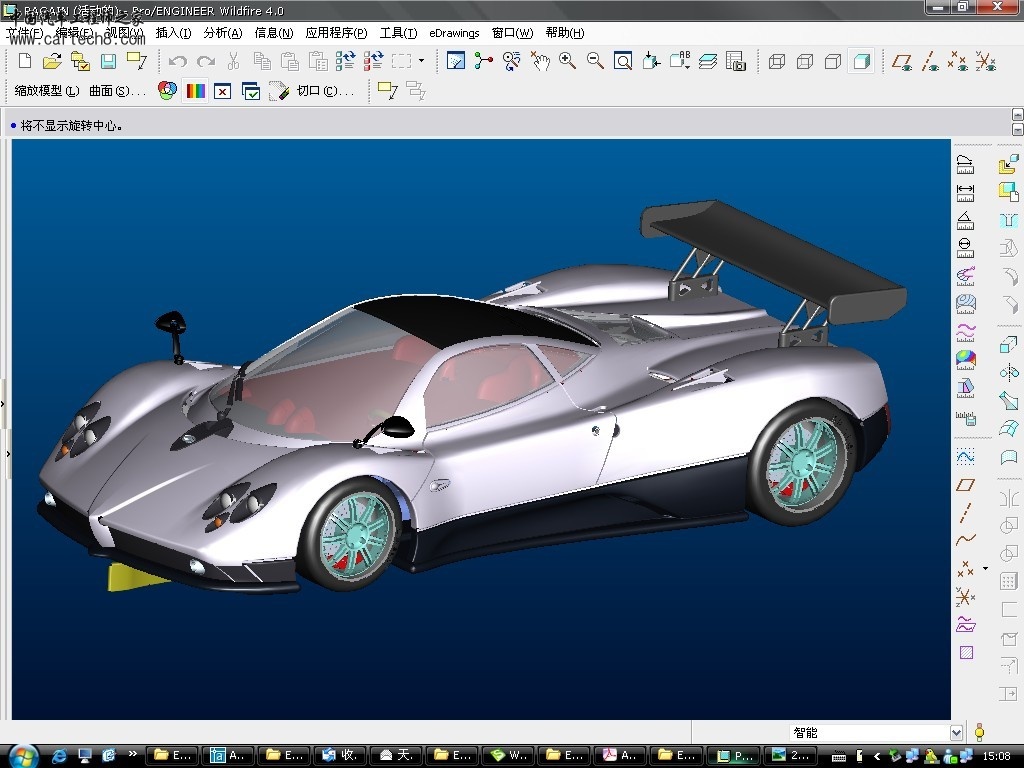The width and height of the screenshot is (1024, 768).
Task: Open the 信息(N) menu
Action: [274, 33]
